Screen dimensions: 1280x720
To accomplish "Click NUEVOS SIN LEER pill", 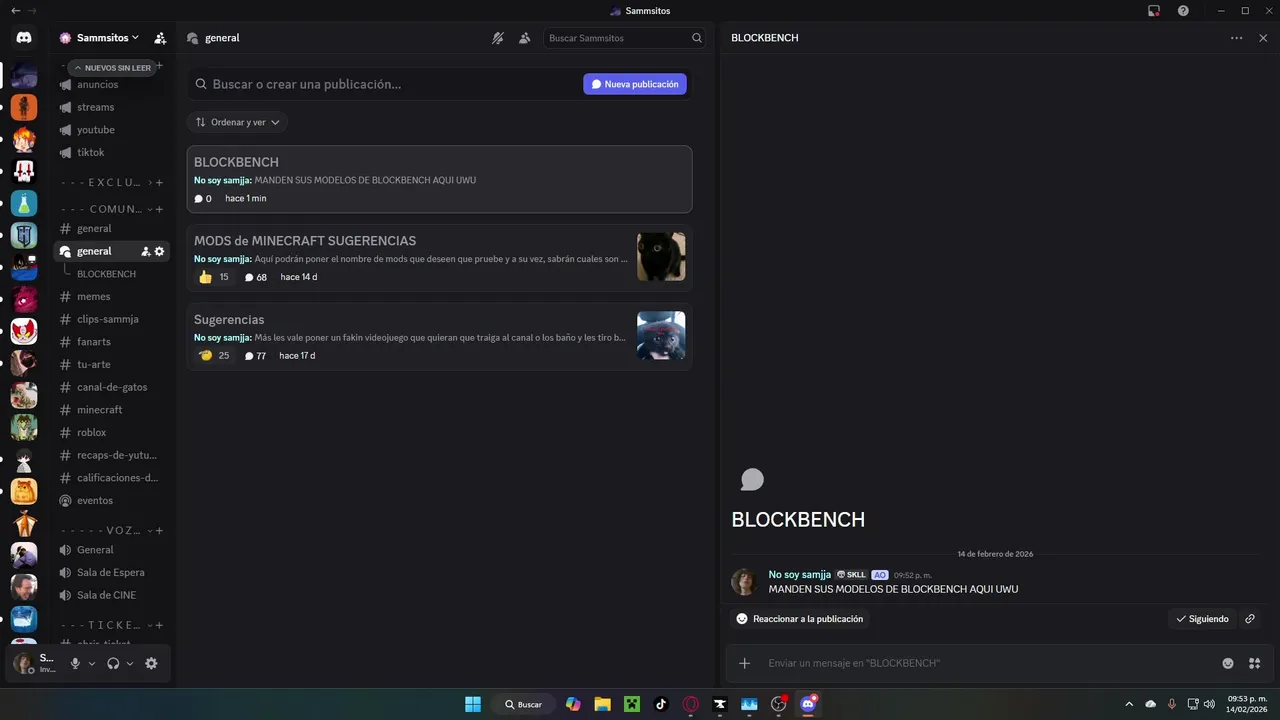I will click(111, 68).
